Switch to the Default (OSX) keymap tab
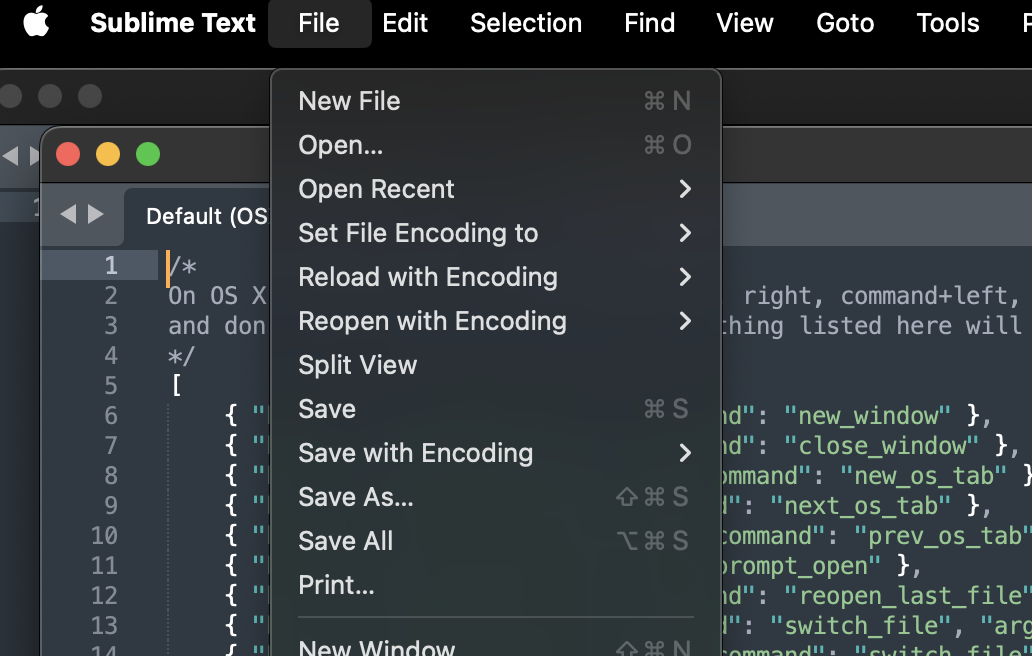 [206, 216]
